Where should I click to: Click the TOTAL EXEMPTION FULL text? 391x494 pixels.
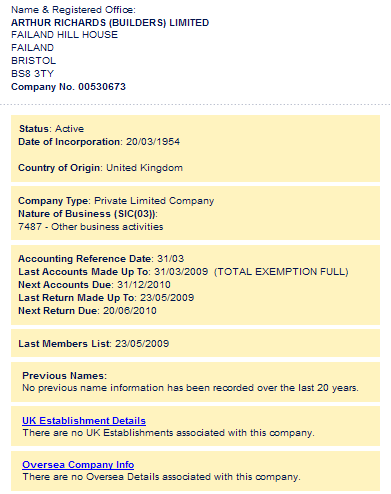(281, 272)
